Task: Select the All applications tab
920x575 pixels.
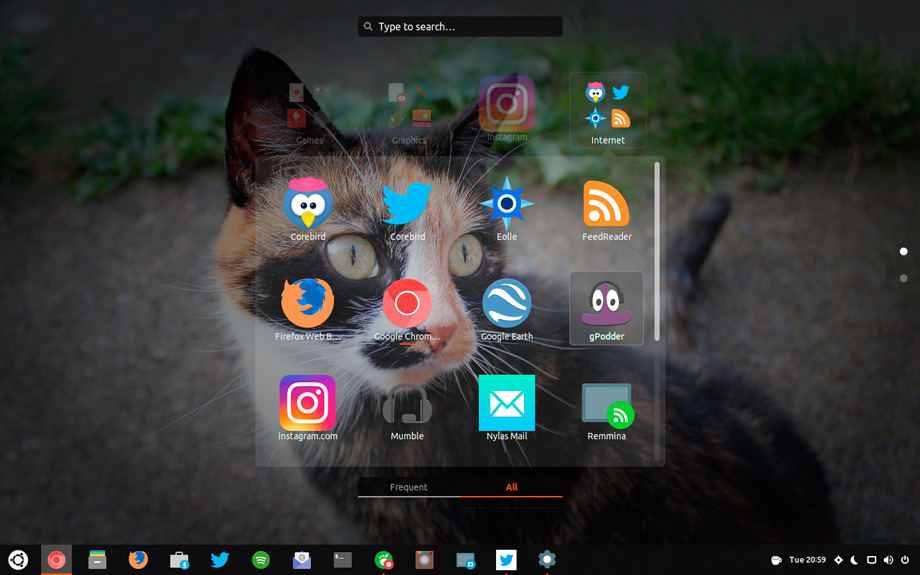Action: point(511,487)
